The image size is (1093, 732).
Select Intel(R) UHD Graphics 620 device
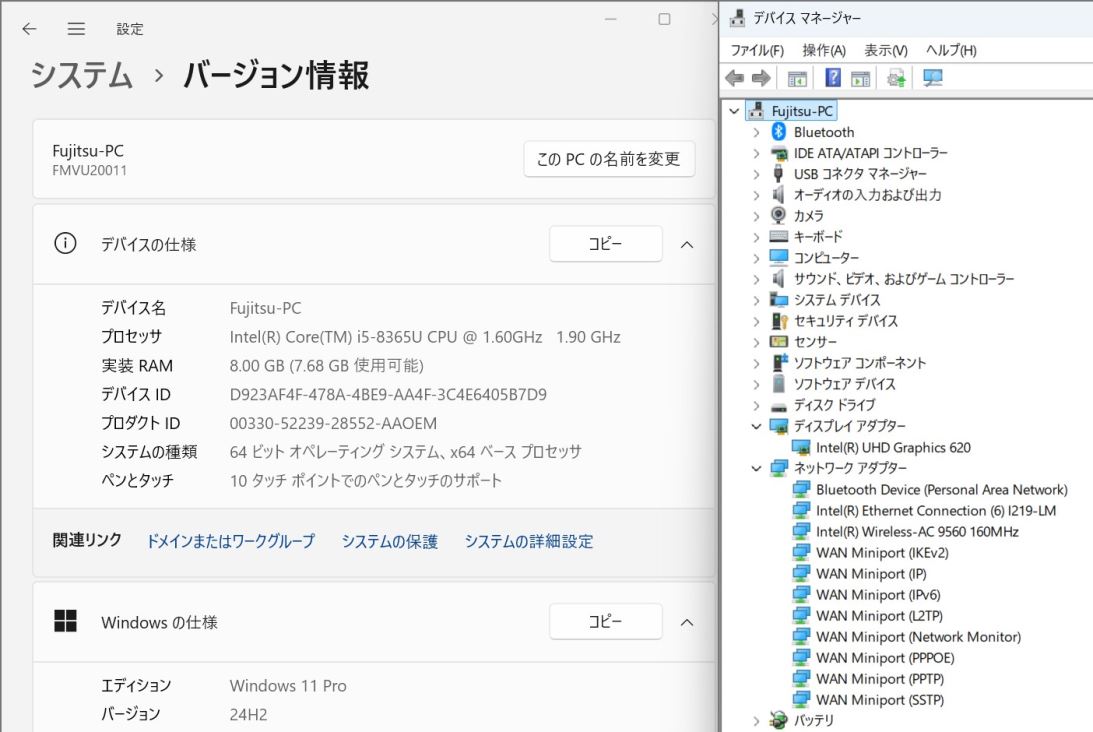click(x=892, y=447)
